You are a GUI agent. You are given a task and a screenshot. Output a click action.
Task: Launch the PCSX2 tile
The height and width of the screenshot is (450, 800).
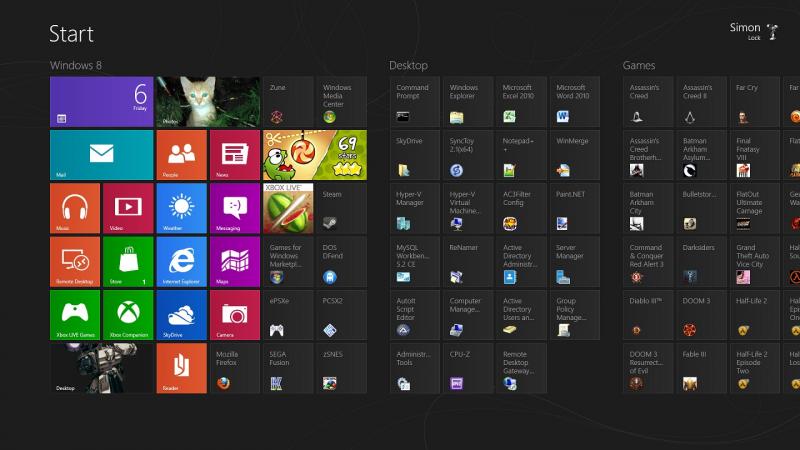pyautogui.click(x=341, y=315)
